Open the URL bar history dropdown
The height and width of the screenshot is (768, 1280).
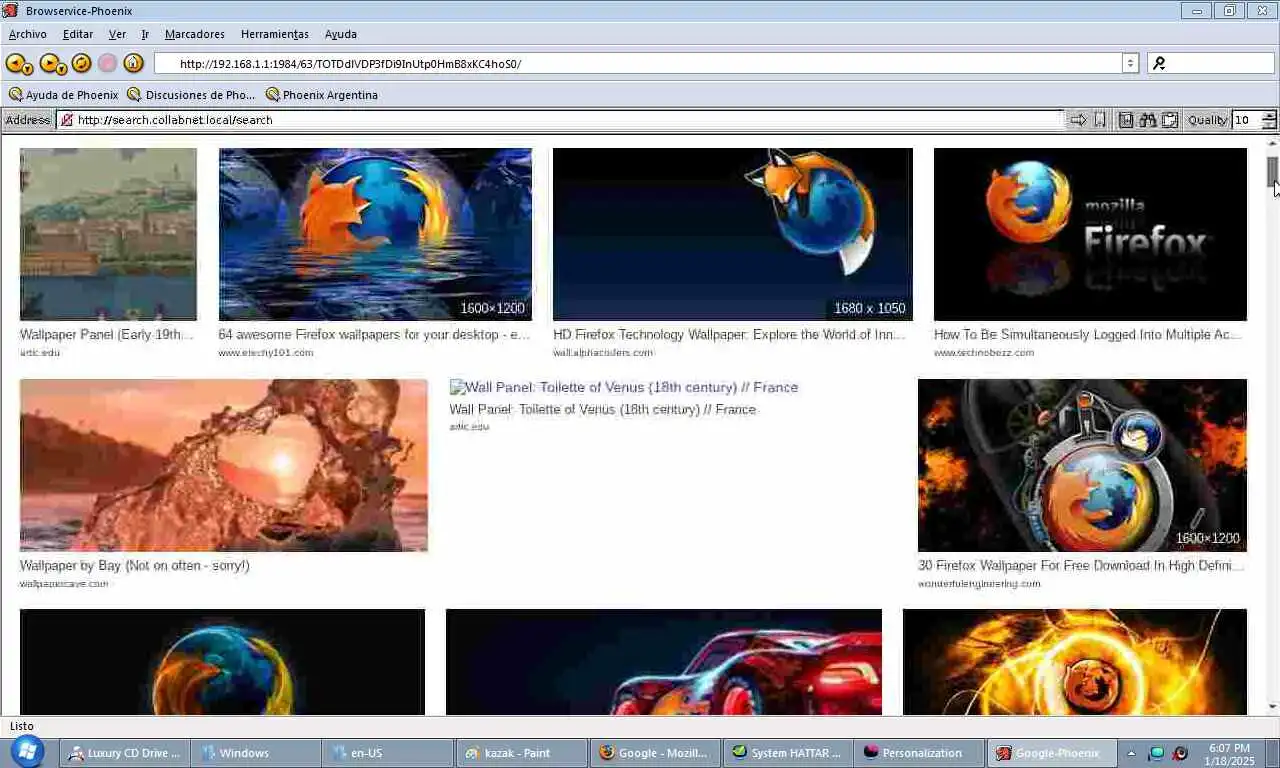tap(1130, 63)
